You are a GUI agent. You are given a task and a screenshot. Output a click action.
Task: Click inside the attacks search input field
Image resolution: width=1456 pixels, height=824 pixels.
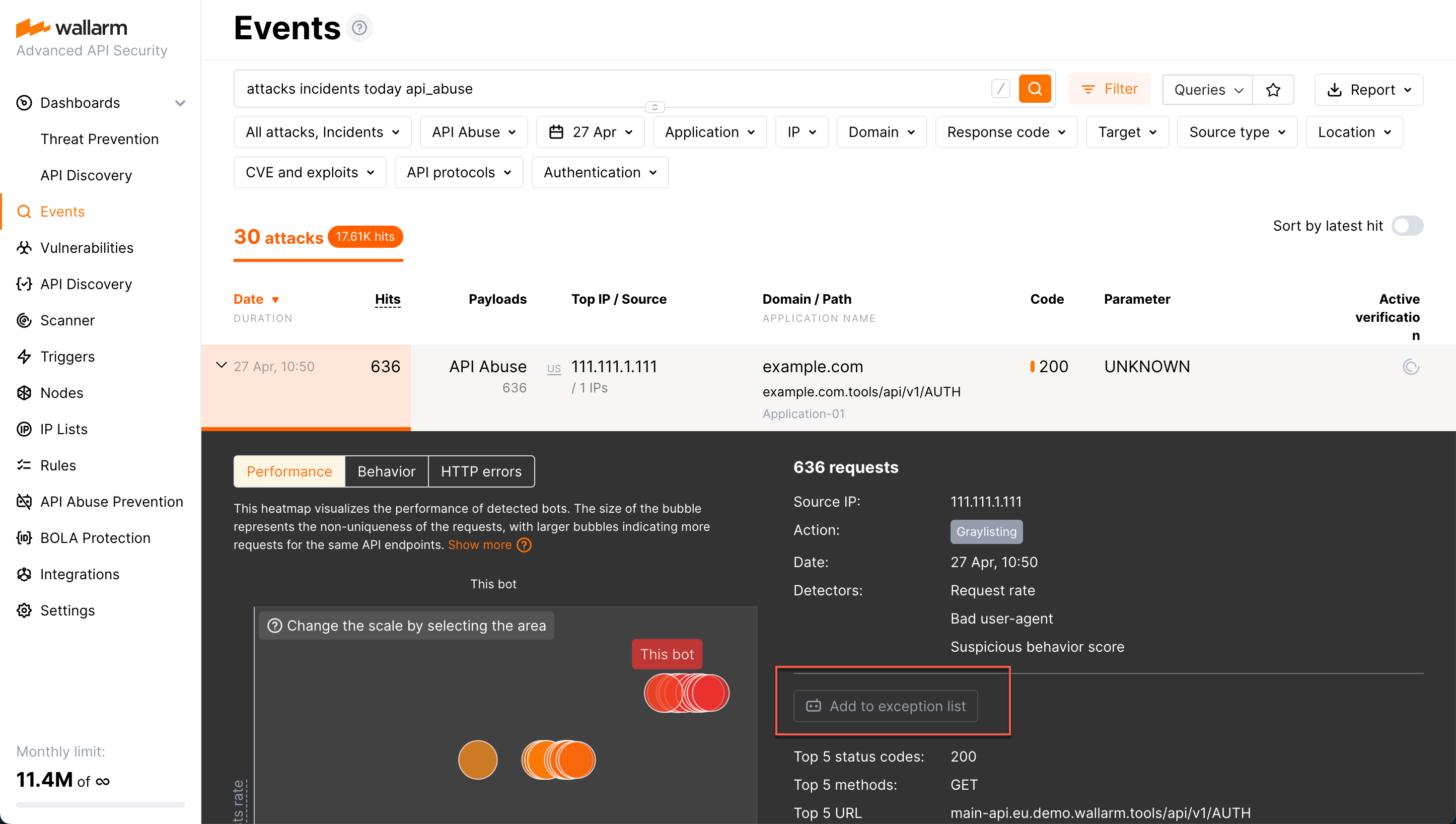(566, 88)
